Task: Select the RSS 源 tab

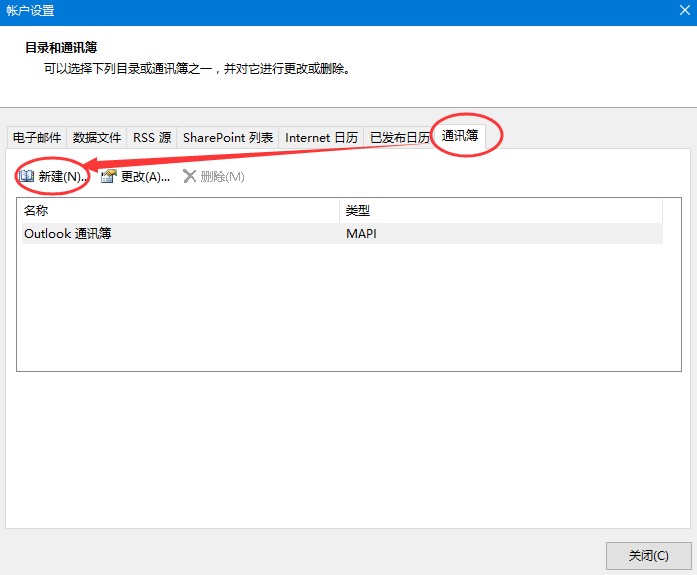Action: coord(152,138)
